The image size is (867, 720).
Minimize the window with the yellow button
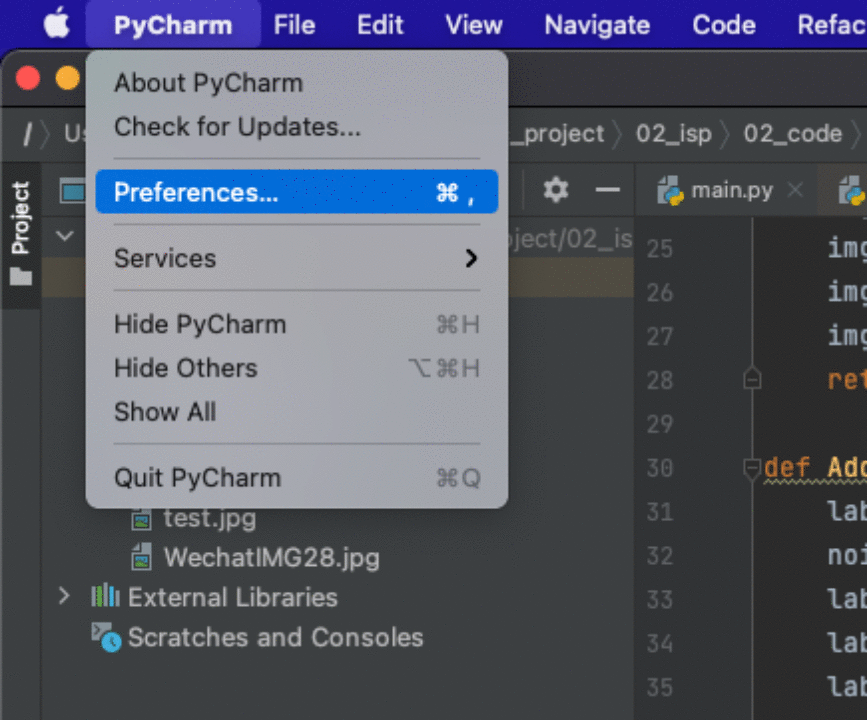pos(67,78)
